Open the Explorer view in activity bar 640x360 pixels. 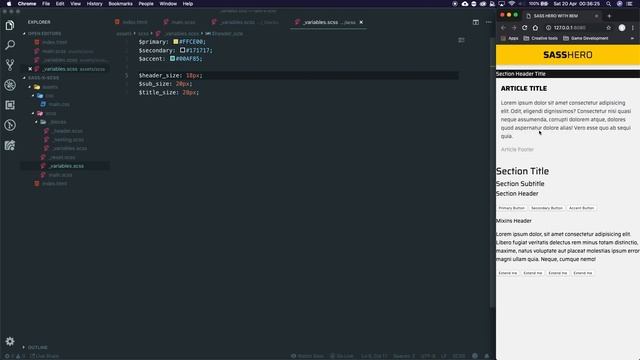pyautogui.click(x=10, y=25)
